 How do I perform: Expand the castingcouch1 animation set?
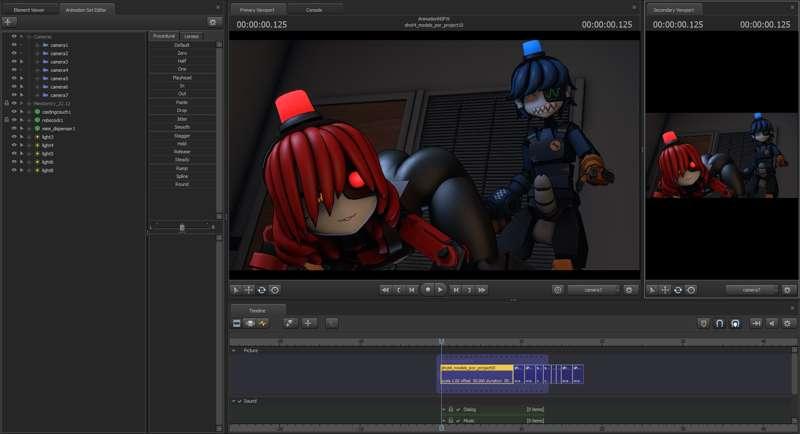29,112
